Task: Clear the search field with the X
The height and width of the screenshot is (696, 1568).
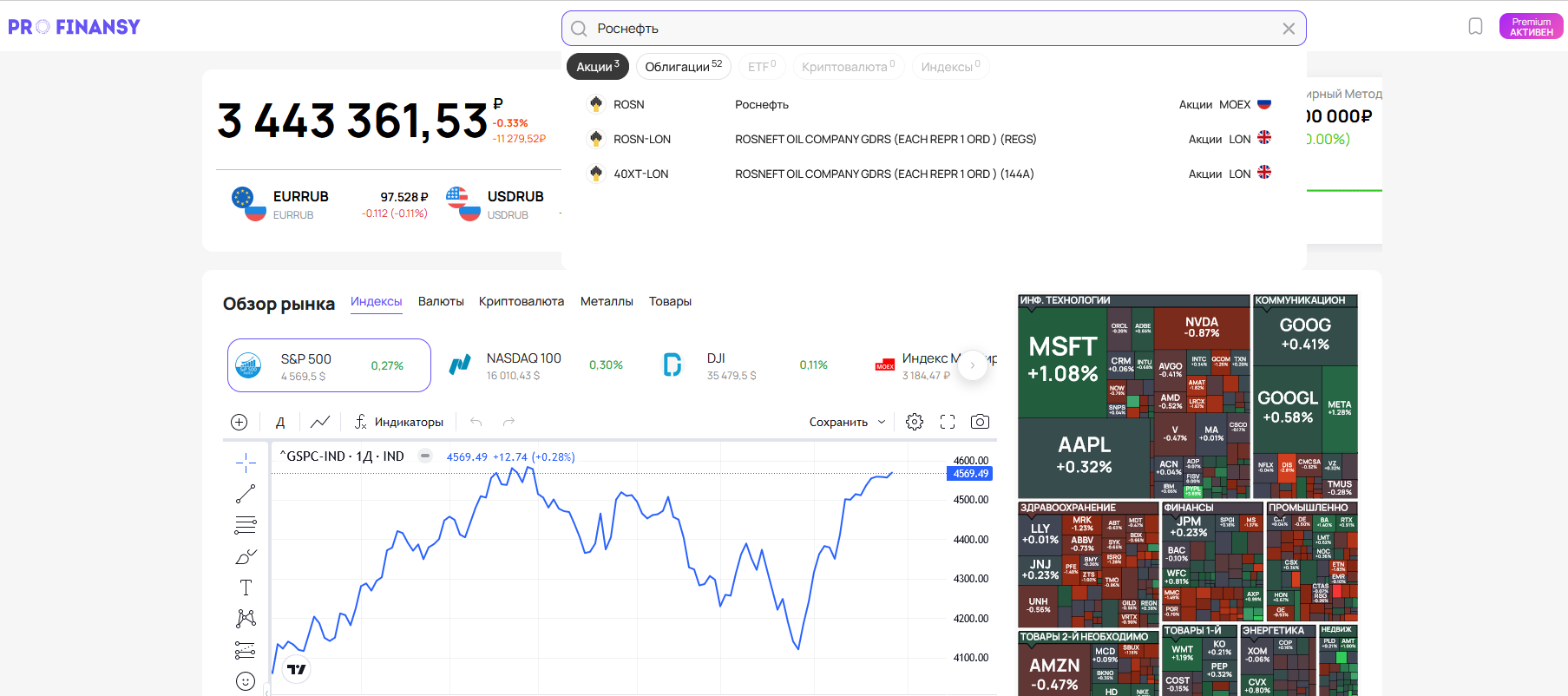Action: pos(1289,29)
